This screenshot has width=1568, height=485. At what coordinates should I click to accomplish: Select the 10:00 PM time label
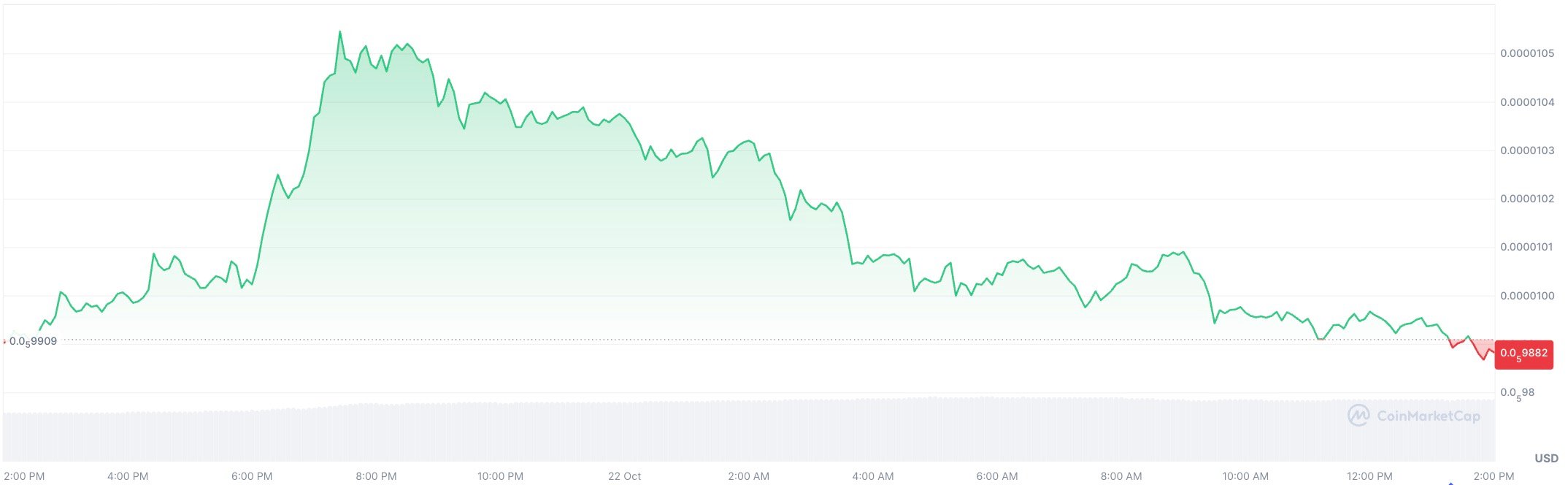[x=500, y=476]
